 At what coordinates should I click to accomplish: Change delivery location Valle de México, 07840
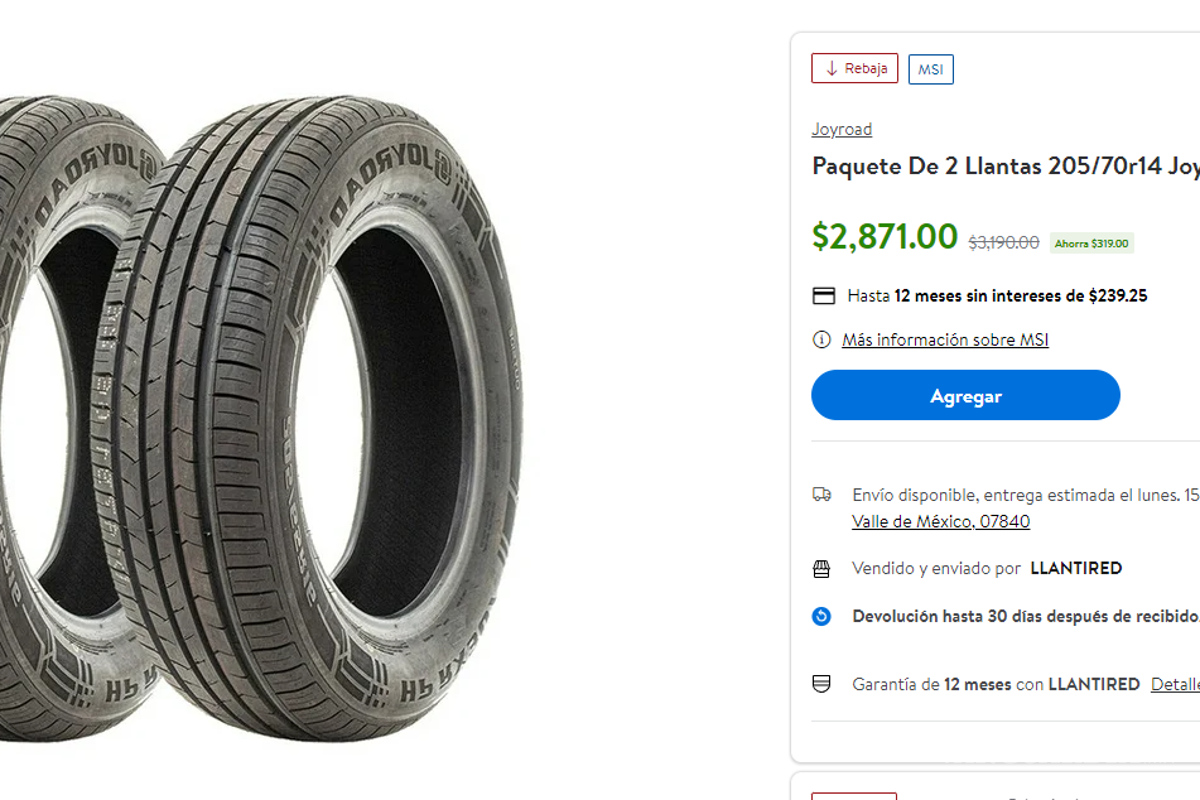941,521
